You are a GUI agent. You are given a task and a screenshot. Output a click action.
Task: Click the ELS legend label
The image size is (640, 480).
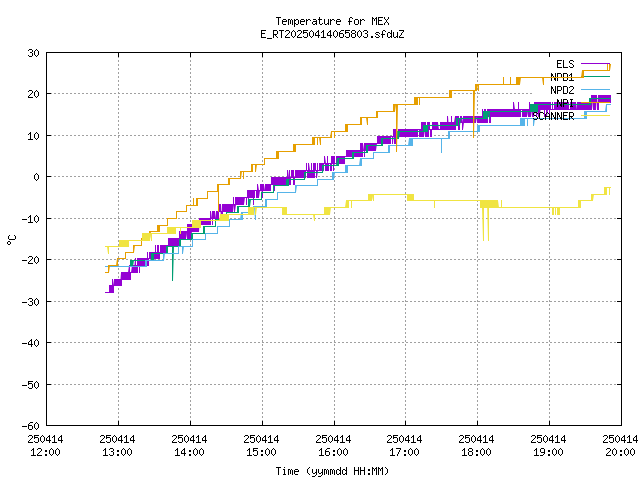[565, 64]
